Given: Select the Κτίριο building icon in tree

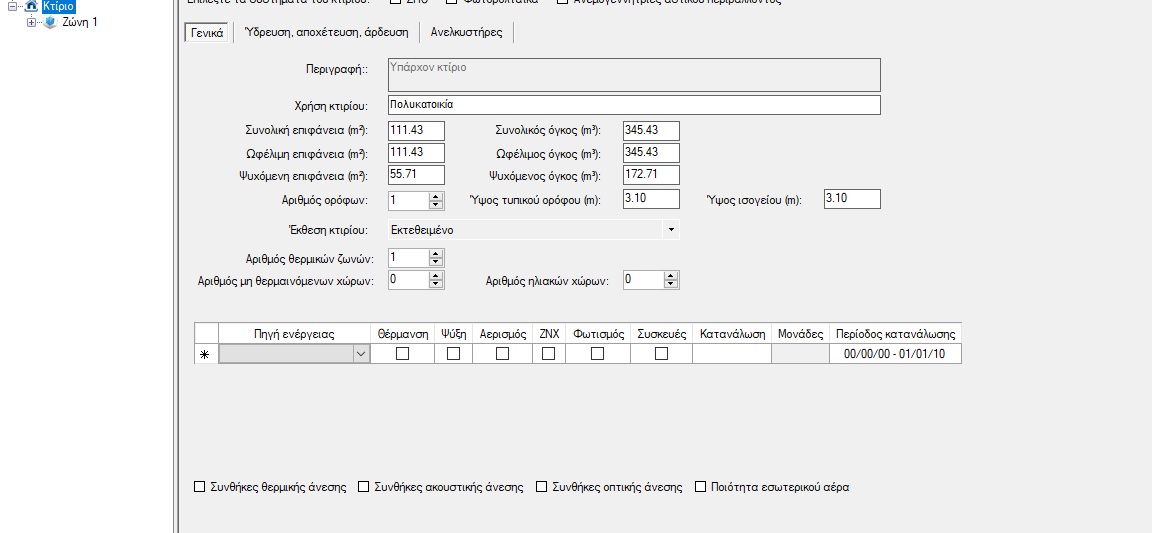Looking at the screenshot, I should pyautogui.click(x=31, y=6).
